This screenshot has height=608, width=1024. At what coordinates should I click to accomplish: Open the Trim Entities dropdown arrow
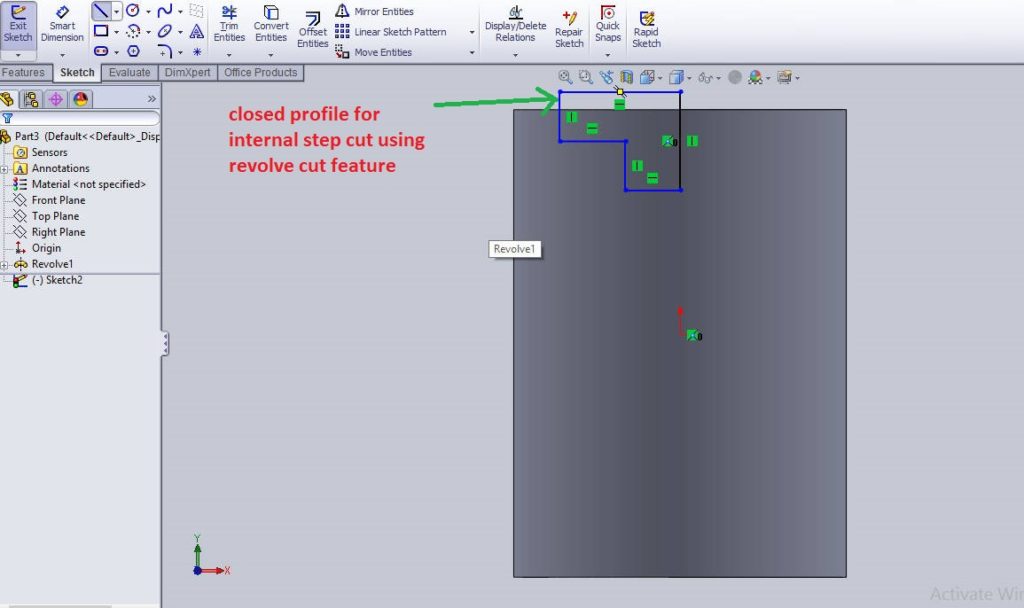click(x=229, y=55)
